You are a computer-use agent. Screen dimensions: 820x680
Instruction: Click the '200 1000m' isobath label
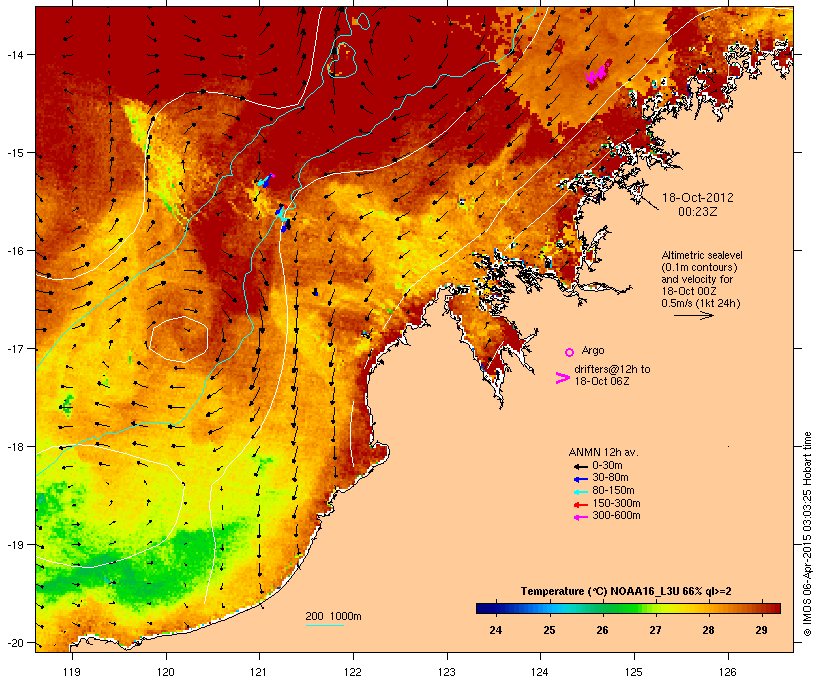click(x=333, y=616)
